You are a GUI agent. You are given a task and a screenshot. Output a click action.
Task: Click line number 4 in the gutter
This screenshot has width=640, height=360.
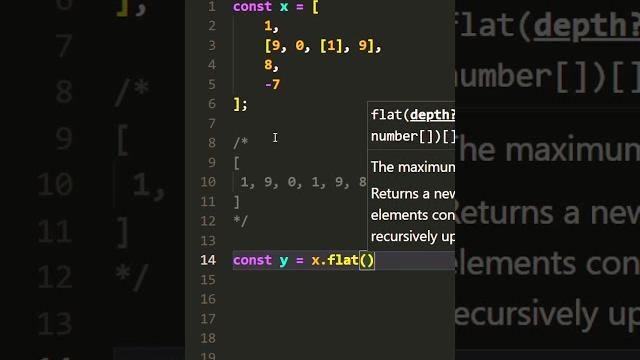212,65
